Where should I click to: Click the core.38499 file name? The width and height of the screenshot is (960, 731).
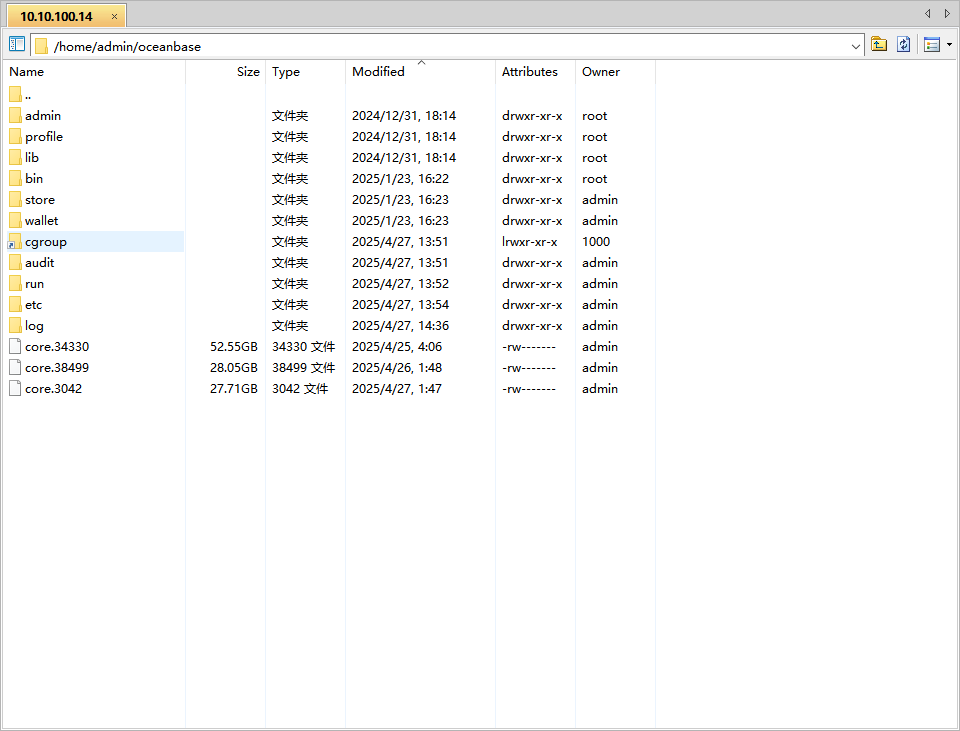coord(57,367)
